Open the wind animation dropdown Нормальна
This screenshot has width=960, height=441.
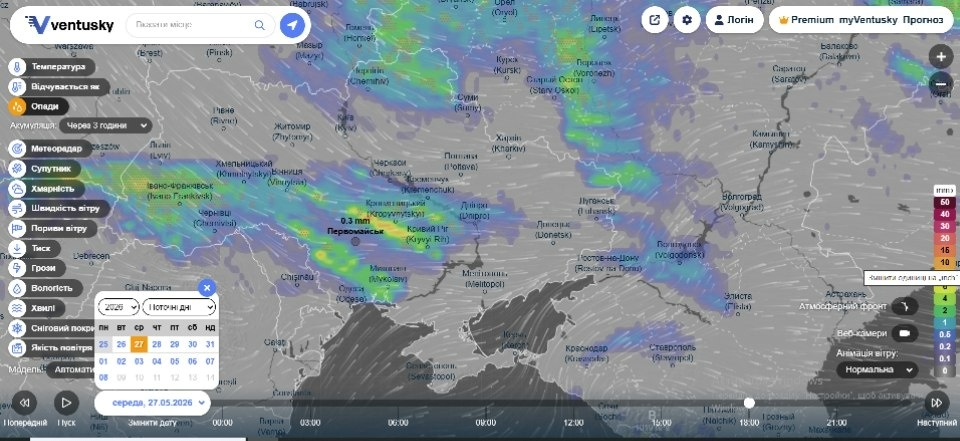pos(877,370)
